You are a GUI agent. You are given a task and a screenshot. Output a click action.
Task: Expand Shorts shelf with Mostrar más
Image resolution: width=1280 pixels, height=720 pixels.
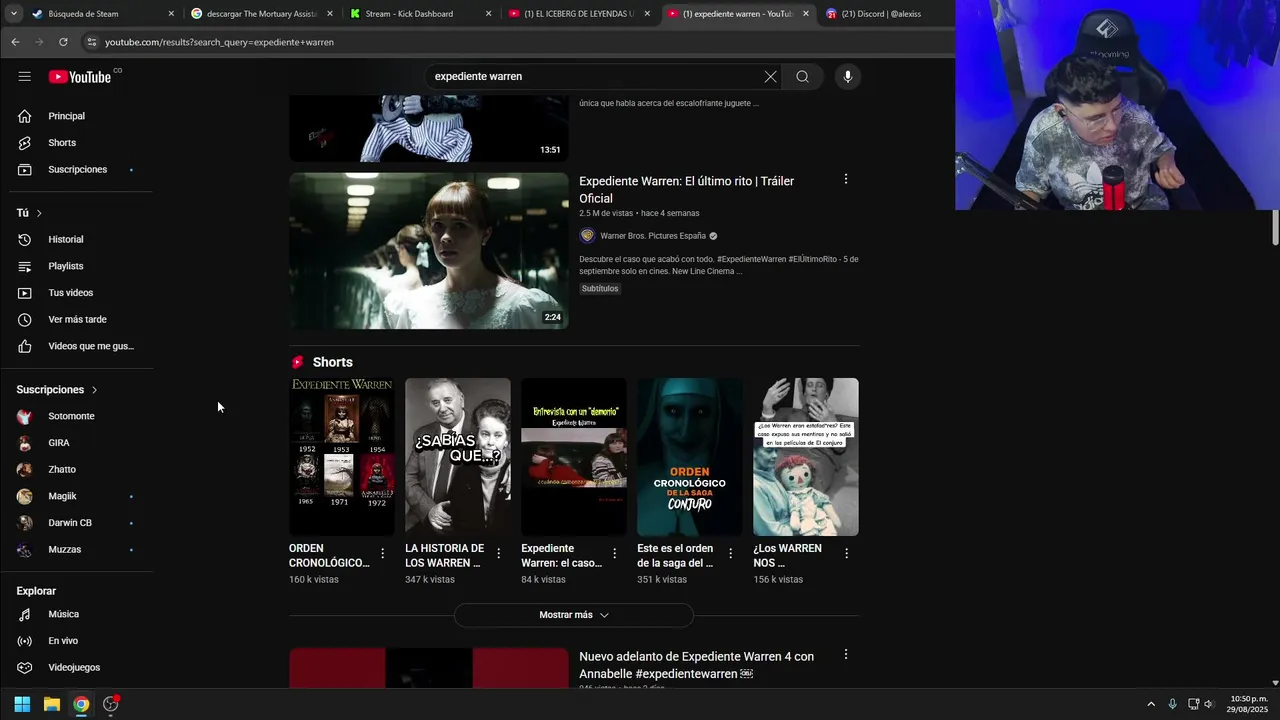click(x=574, y=615)
